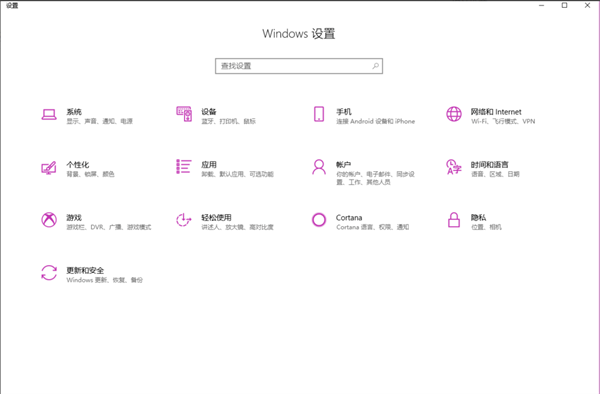
Task: Click the 背景、锁屏、颜色 description
Action: (90, 174)
